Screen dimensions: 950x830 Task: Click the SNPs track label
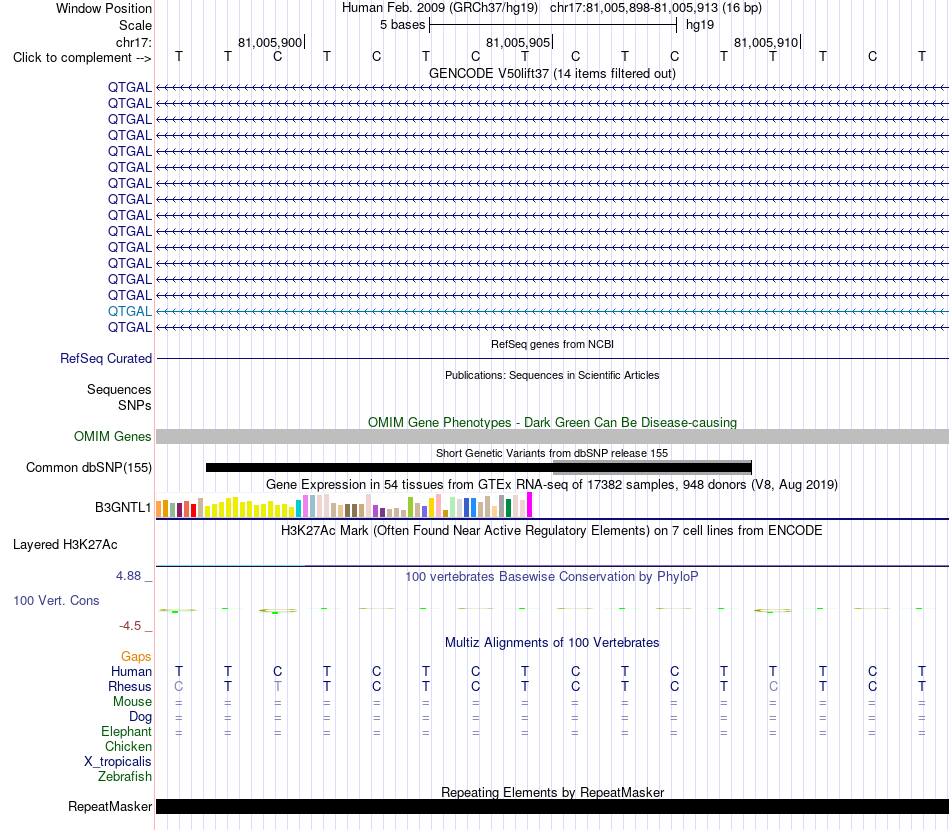point(135,405)
